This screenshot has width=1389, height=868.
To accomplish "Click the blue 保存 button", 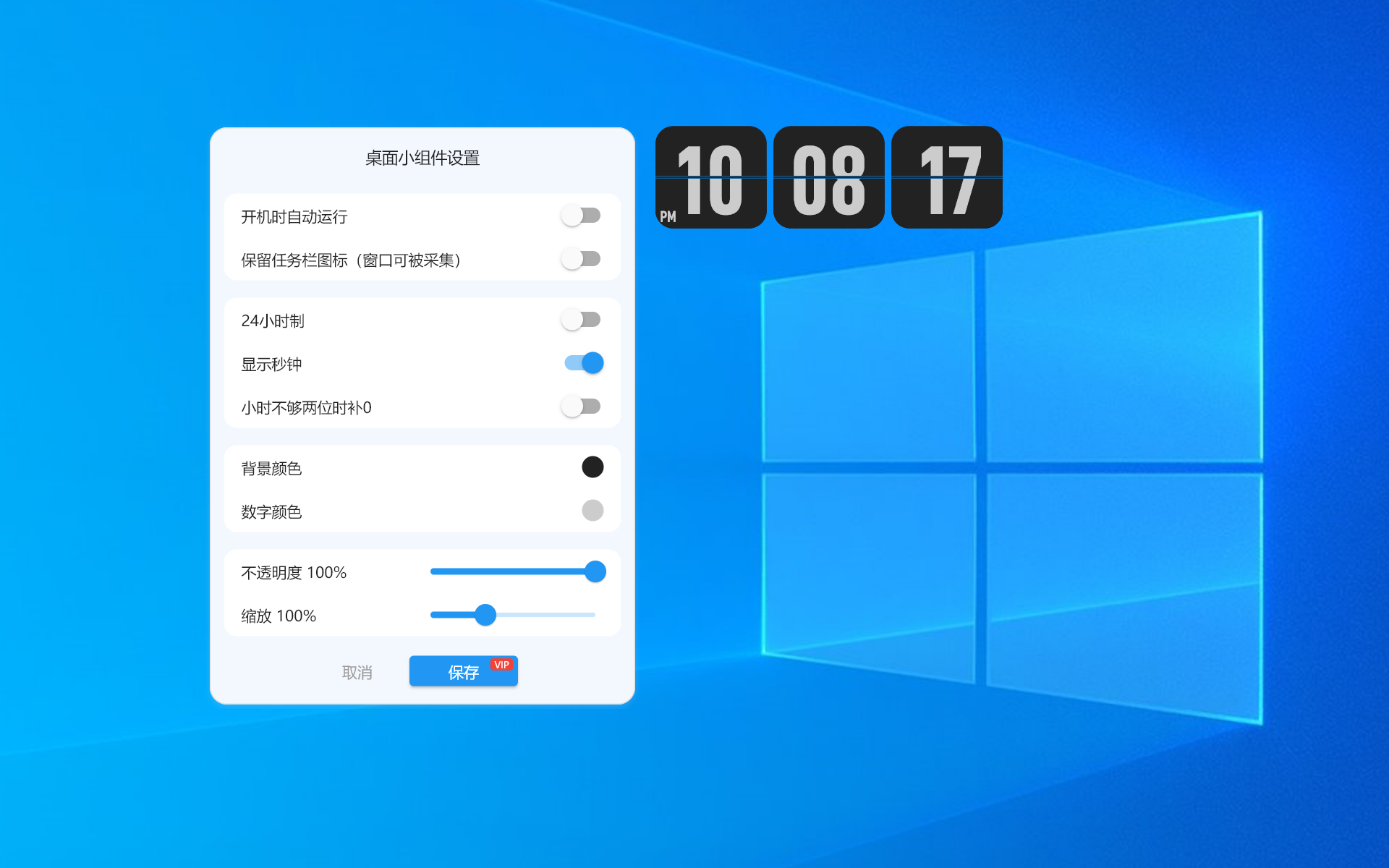I will (464, 671).
